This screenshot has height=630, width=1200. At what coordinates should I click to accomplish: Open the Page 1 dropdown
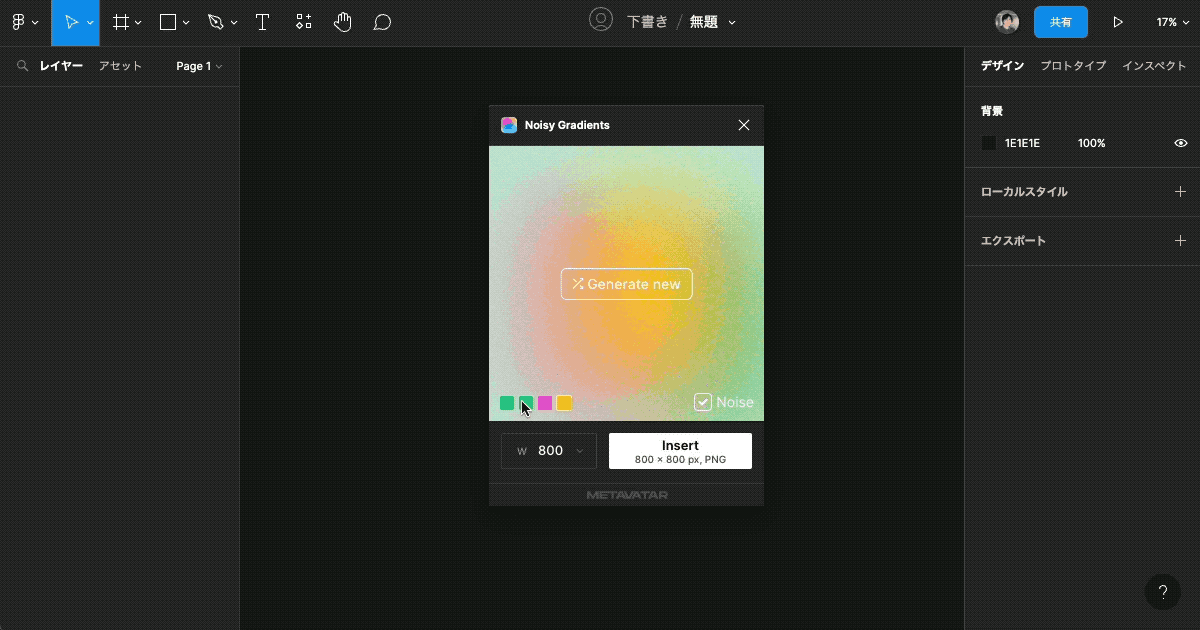(196, 66)
